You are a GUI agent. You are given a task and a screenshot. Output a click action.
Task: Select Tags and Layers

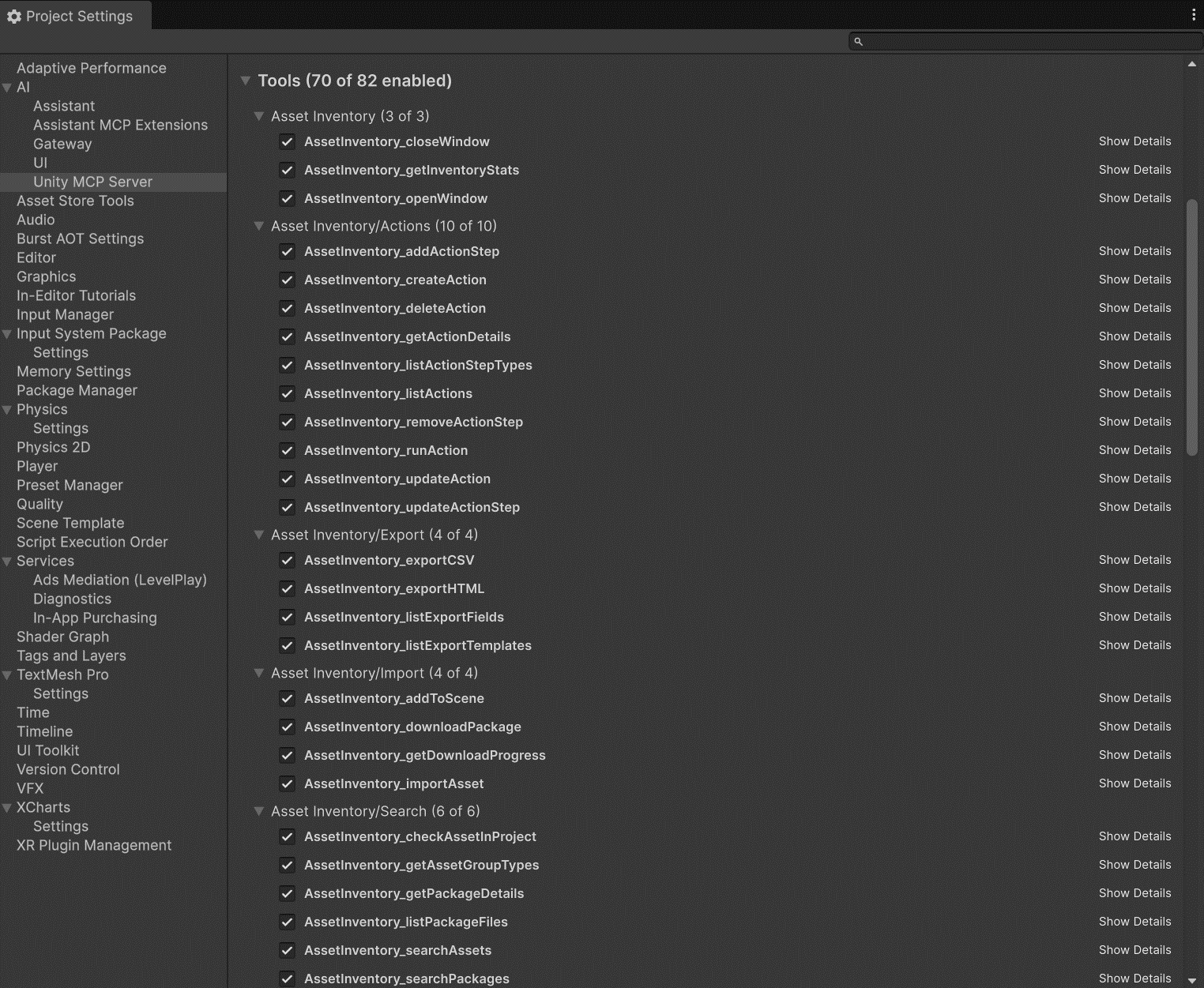click(71, 656)
